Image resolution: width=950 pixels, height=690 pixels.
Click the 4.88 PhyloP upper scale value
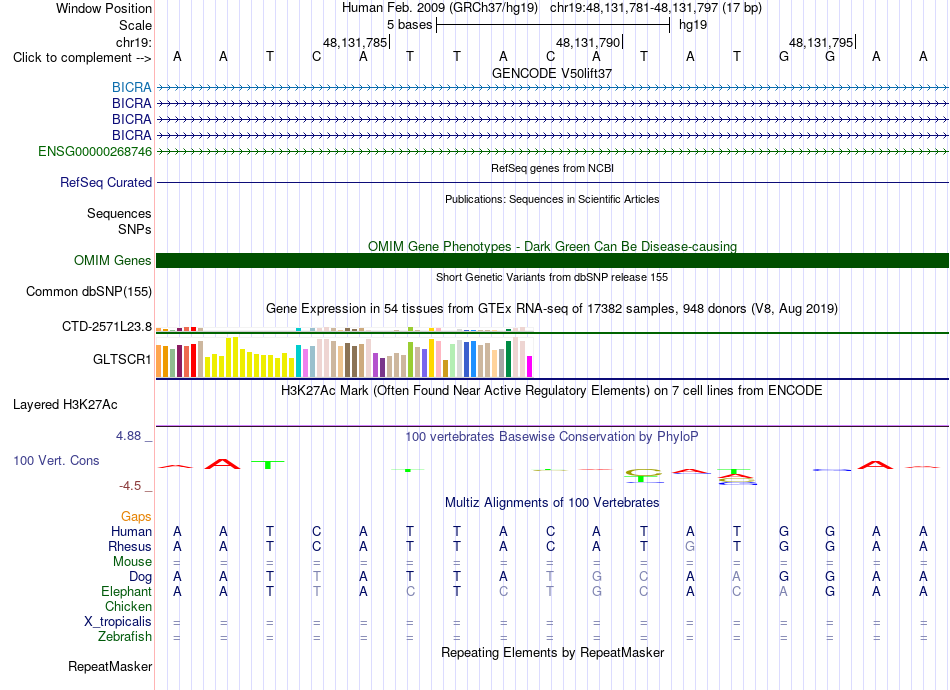pos(128,436)
